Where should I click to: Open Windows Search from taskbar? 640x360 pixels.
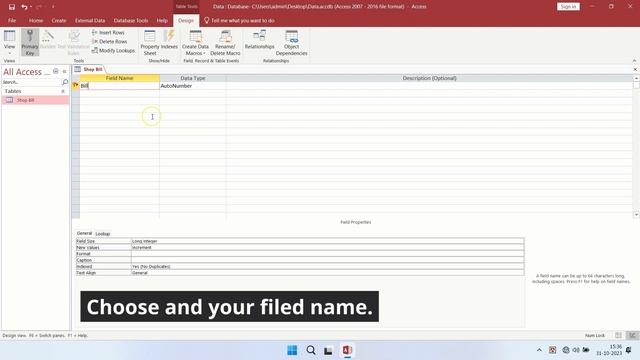pyautogui.click(x=311, y=350)
